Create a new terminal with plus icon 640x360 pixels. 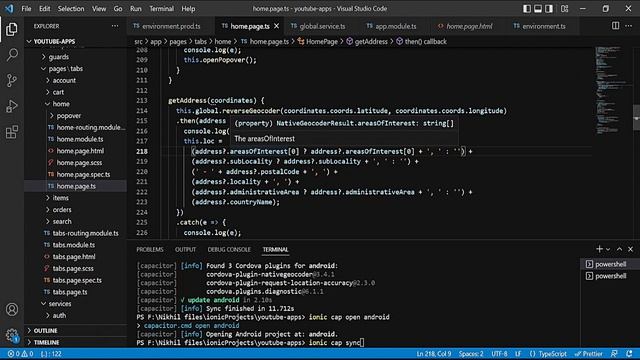[599, 249]
